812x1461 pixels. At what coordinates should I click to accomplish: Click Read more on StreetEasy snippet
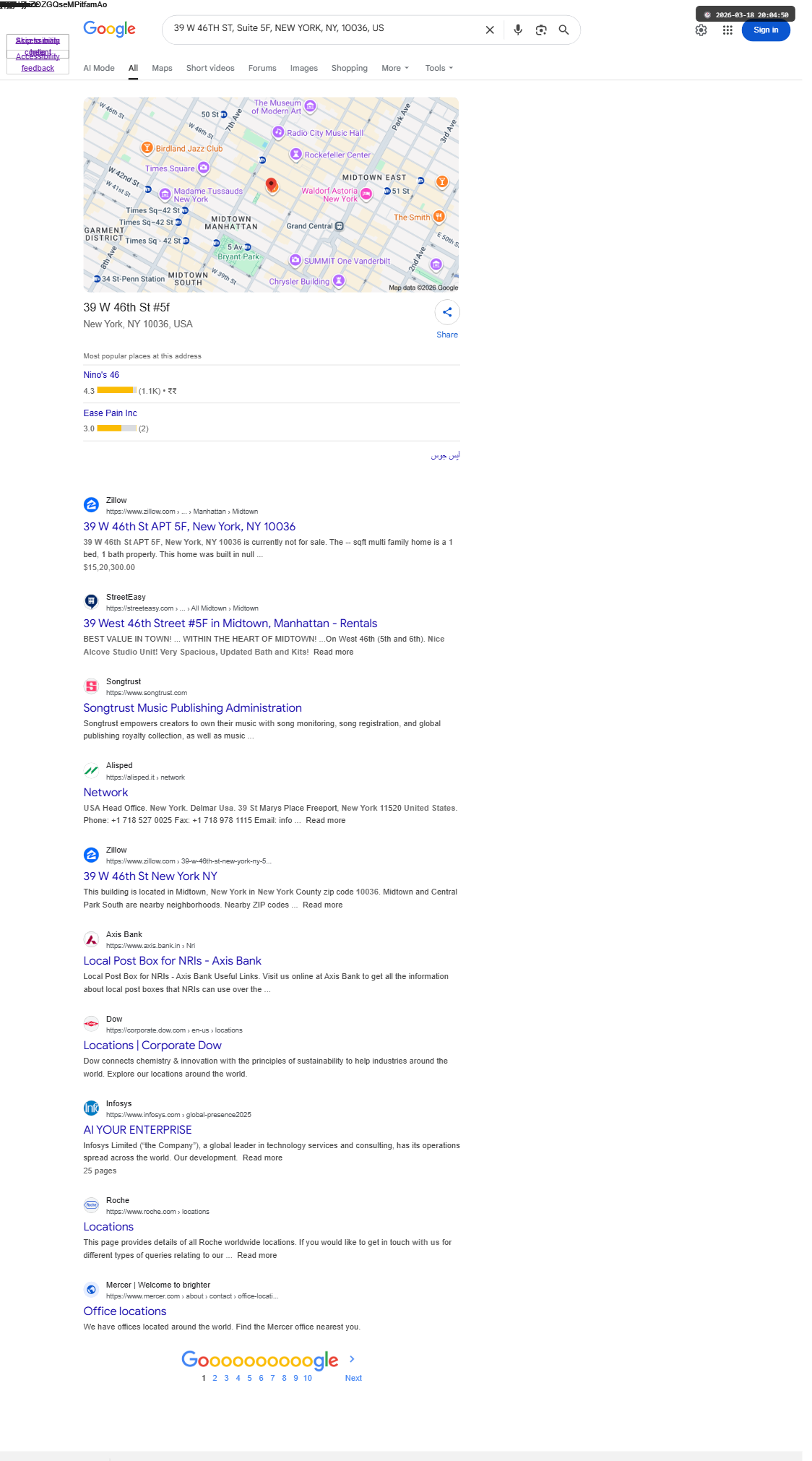pyautogui.click(x=333, y=652)
